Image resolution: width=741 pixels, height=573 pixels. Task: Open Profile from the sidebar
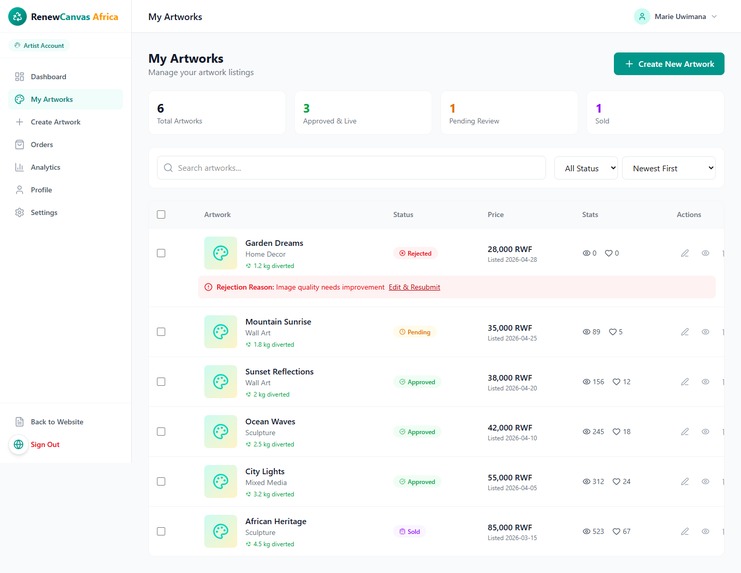coord(66,190)
